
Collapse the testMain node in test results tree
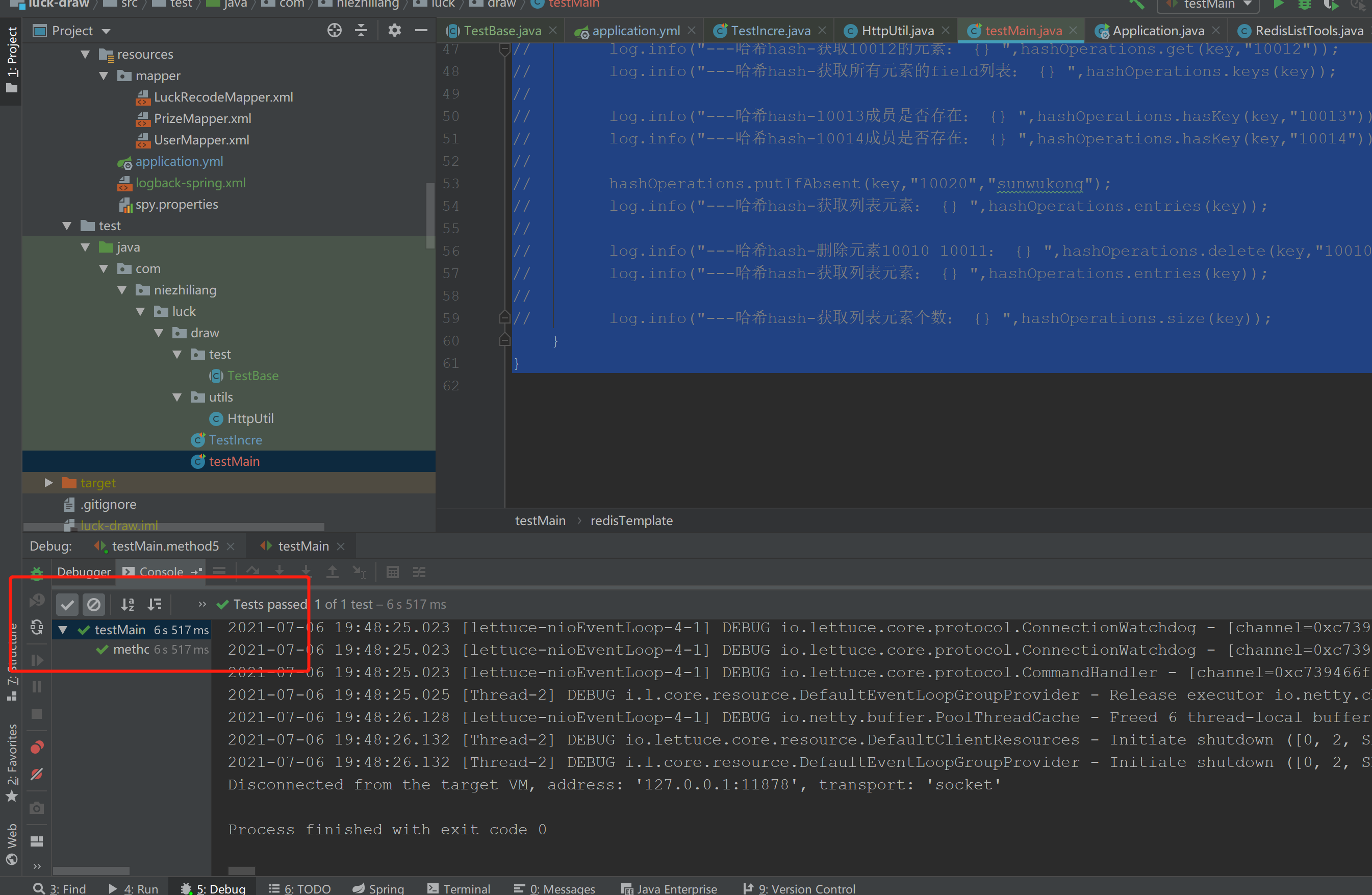(63, 629)
